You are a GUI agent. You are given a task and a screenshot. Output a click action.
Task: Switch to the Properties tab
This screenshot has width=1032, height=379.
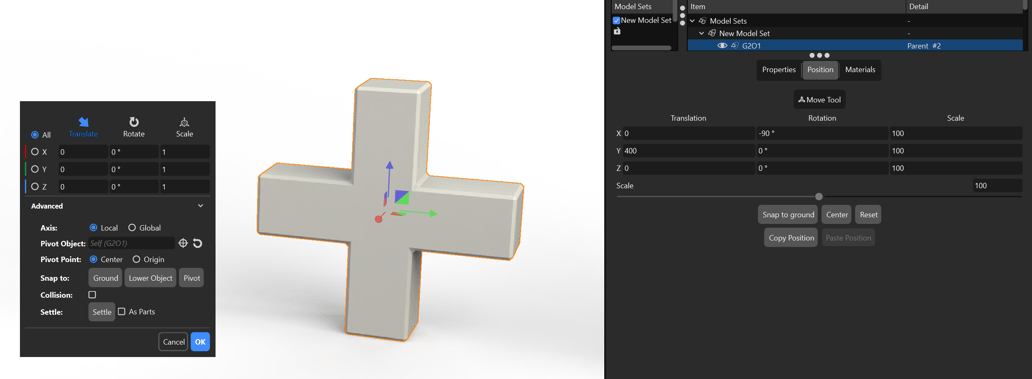pyautogui.click(x=779, y=70)
